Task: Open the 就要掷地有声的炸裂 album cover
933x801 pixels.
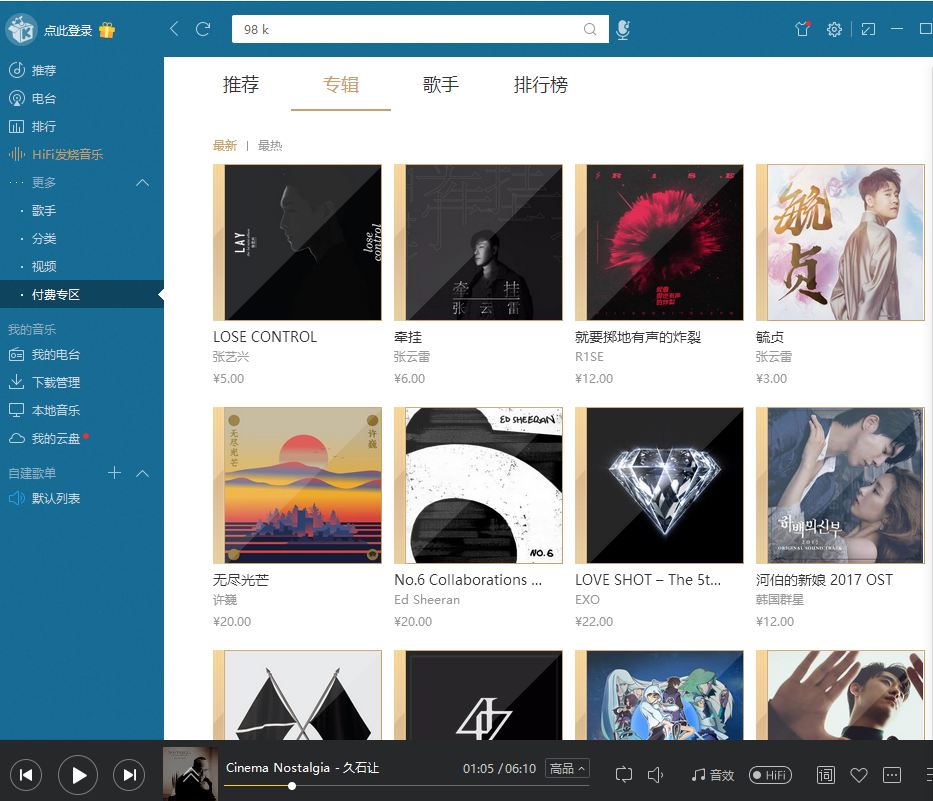Action: pos(659,242)
